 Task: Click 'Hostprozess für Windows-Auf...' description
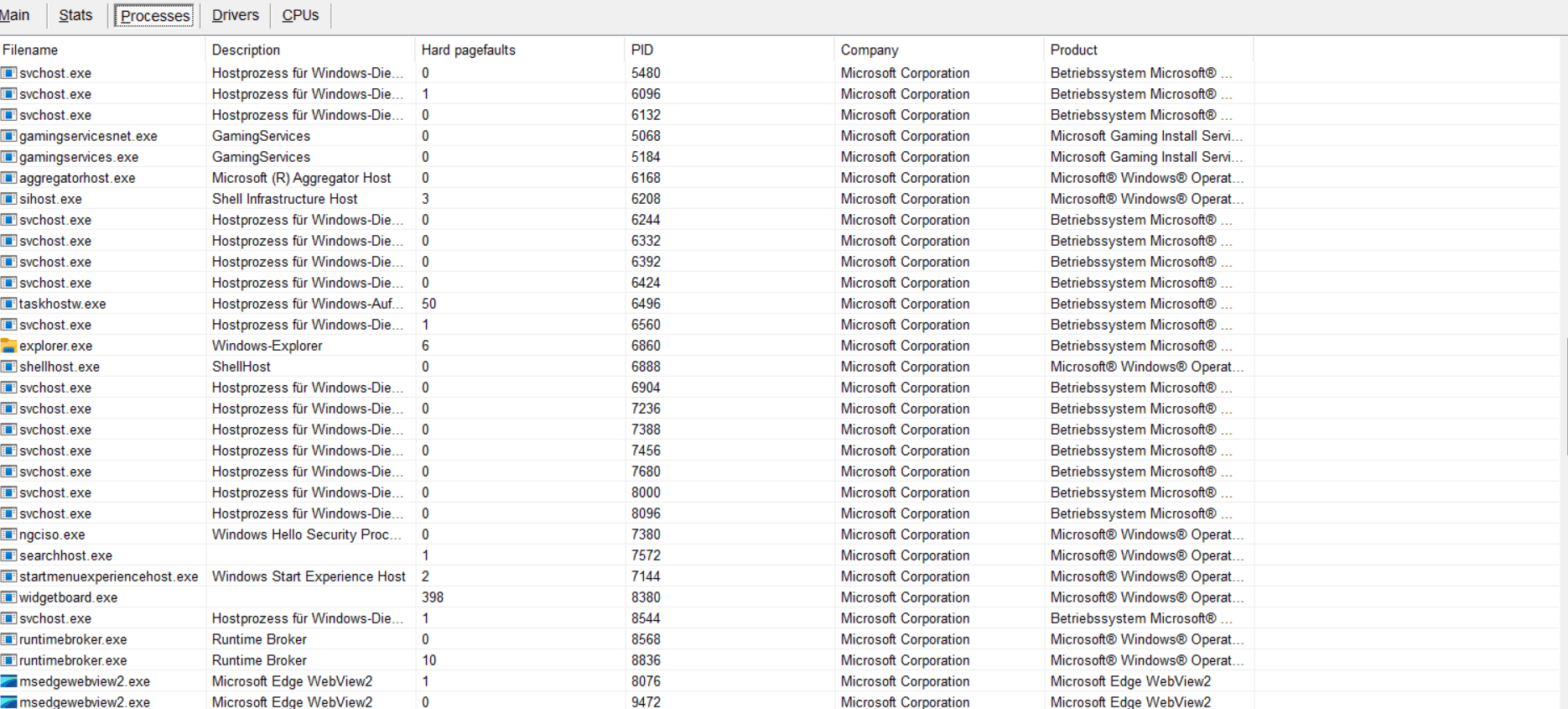308,304
